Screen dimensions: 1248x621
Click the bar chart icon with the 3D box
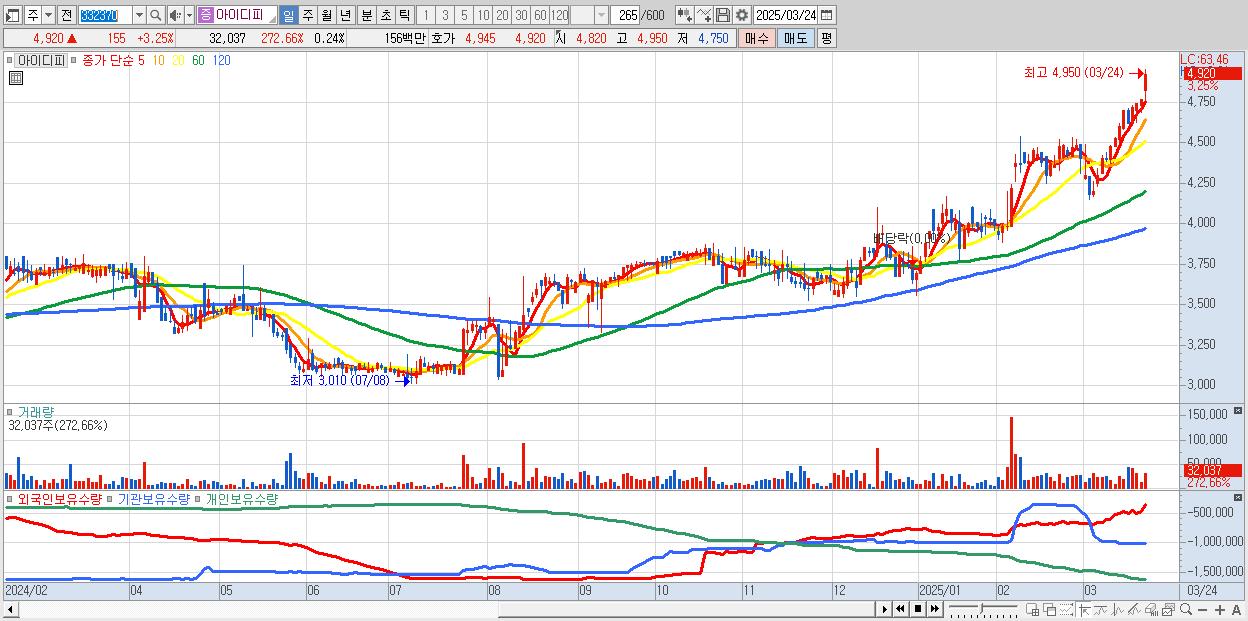coord(1151,610)
